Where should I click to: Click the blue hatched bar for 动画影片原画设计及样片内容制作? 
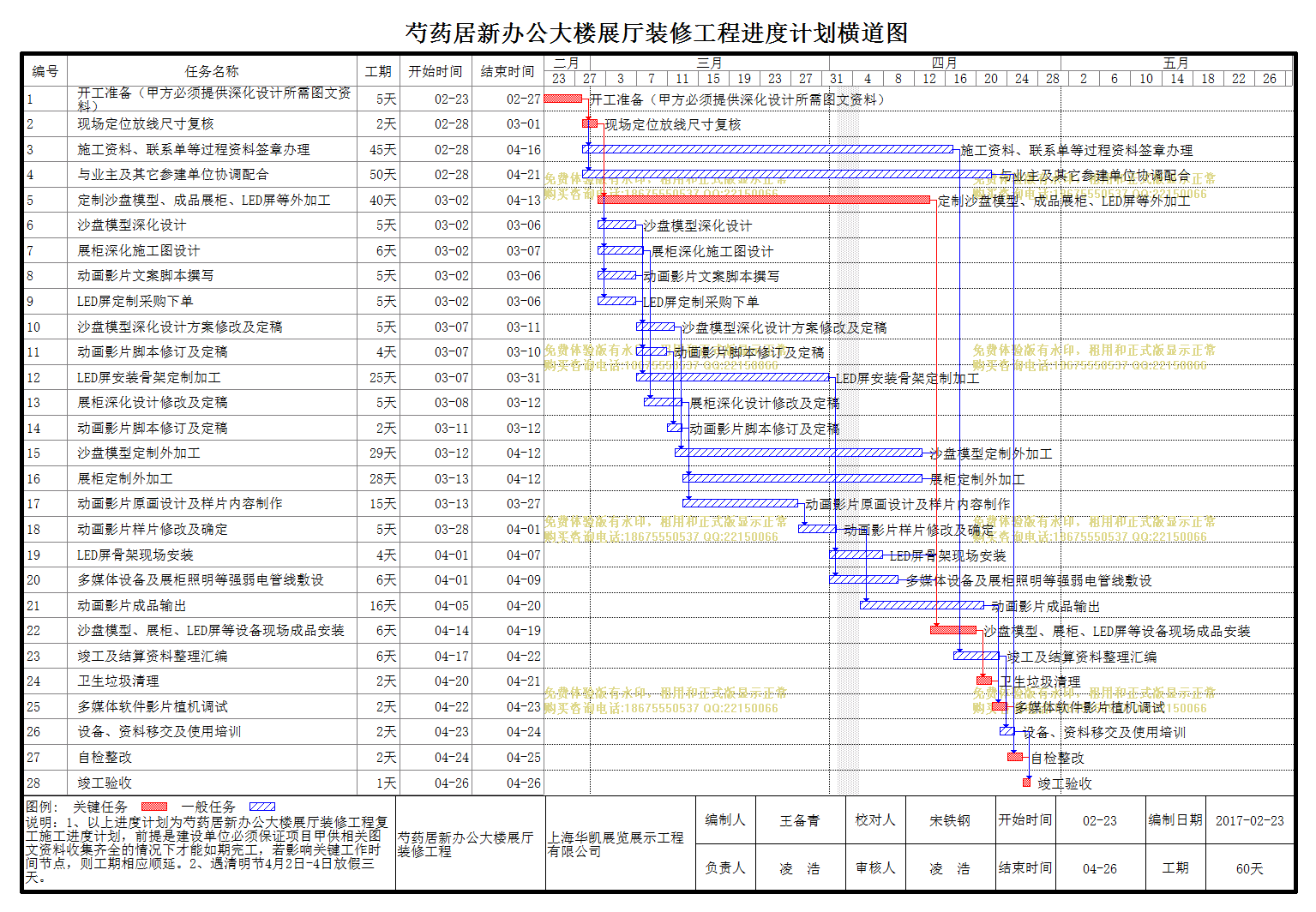click(x=741, y=503)
